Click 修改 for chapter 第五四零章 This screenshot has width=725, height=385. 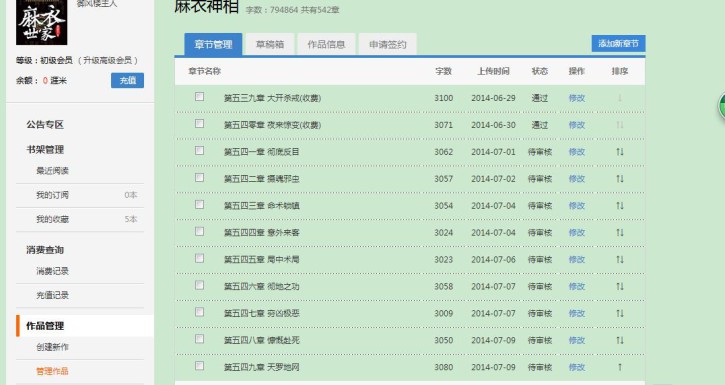click(x=577, y=125)
